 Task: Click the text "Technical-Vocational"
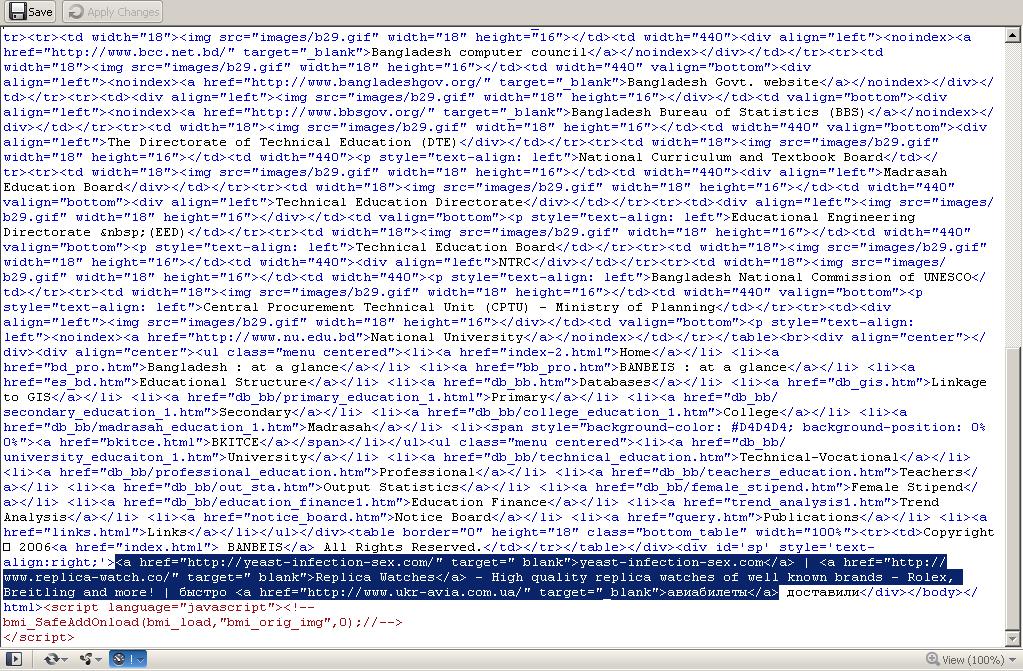[x=819, y=458]
